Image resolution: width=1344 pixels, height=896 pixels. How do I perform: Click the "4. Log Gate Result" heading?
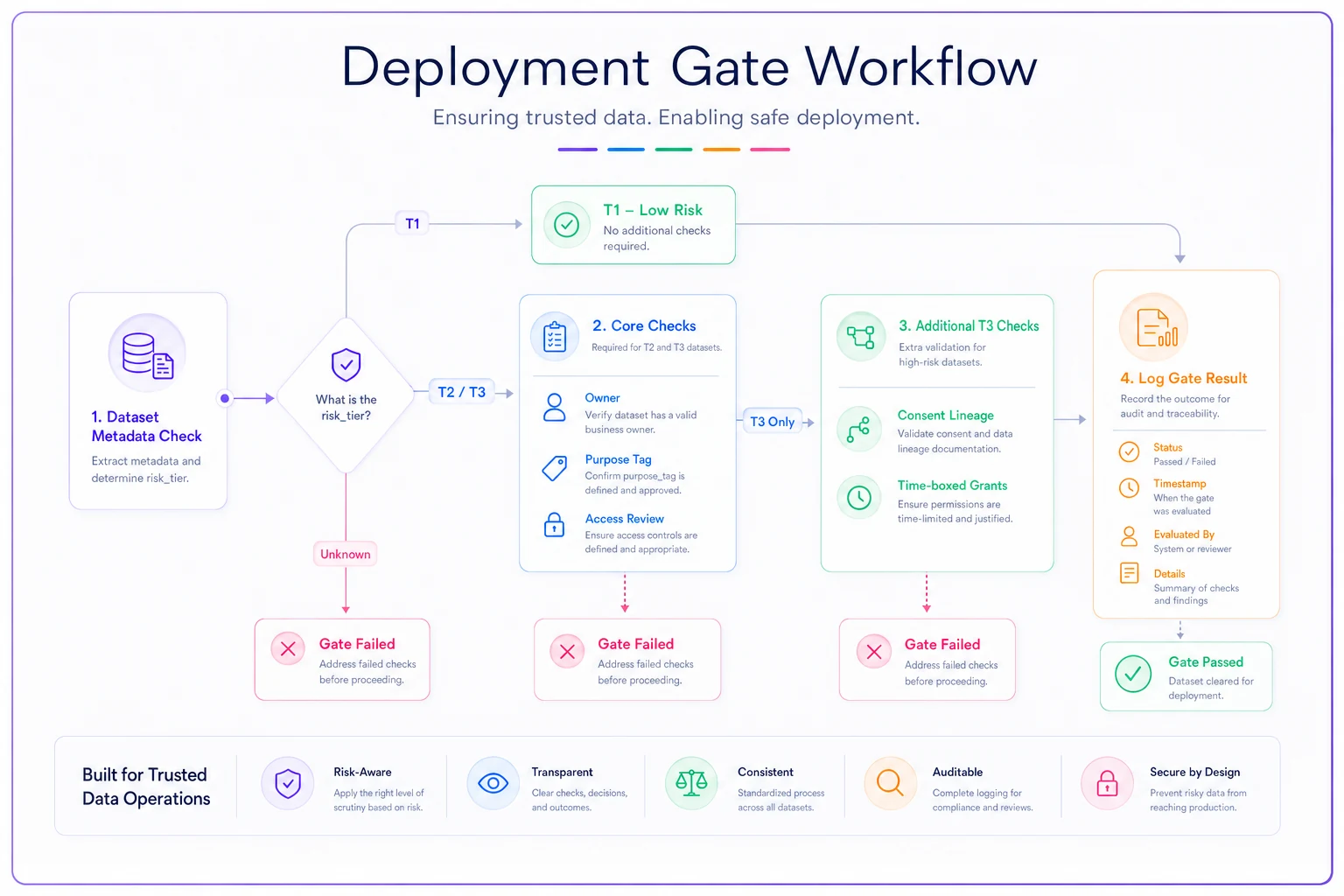[x=1184, y=378]
